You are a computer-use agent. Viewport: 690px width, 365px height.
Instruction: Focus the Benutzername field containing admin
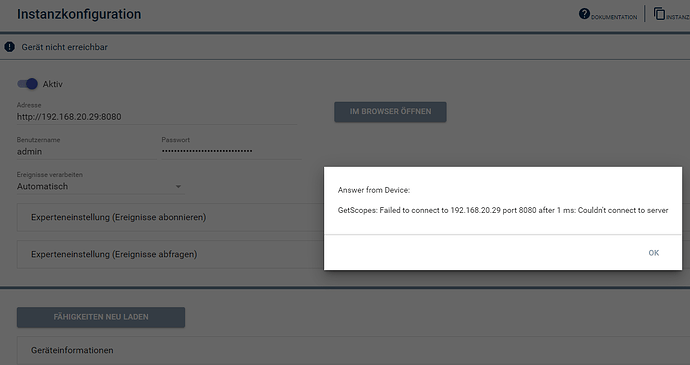86,151
